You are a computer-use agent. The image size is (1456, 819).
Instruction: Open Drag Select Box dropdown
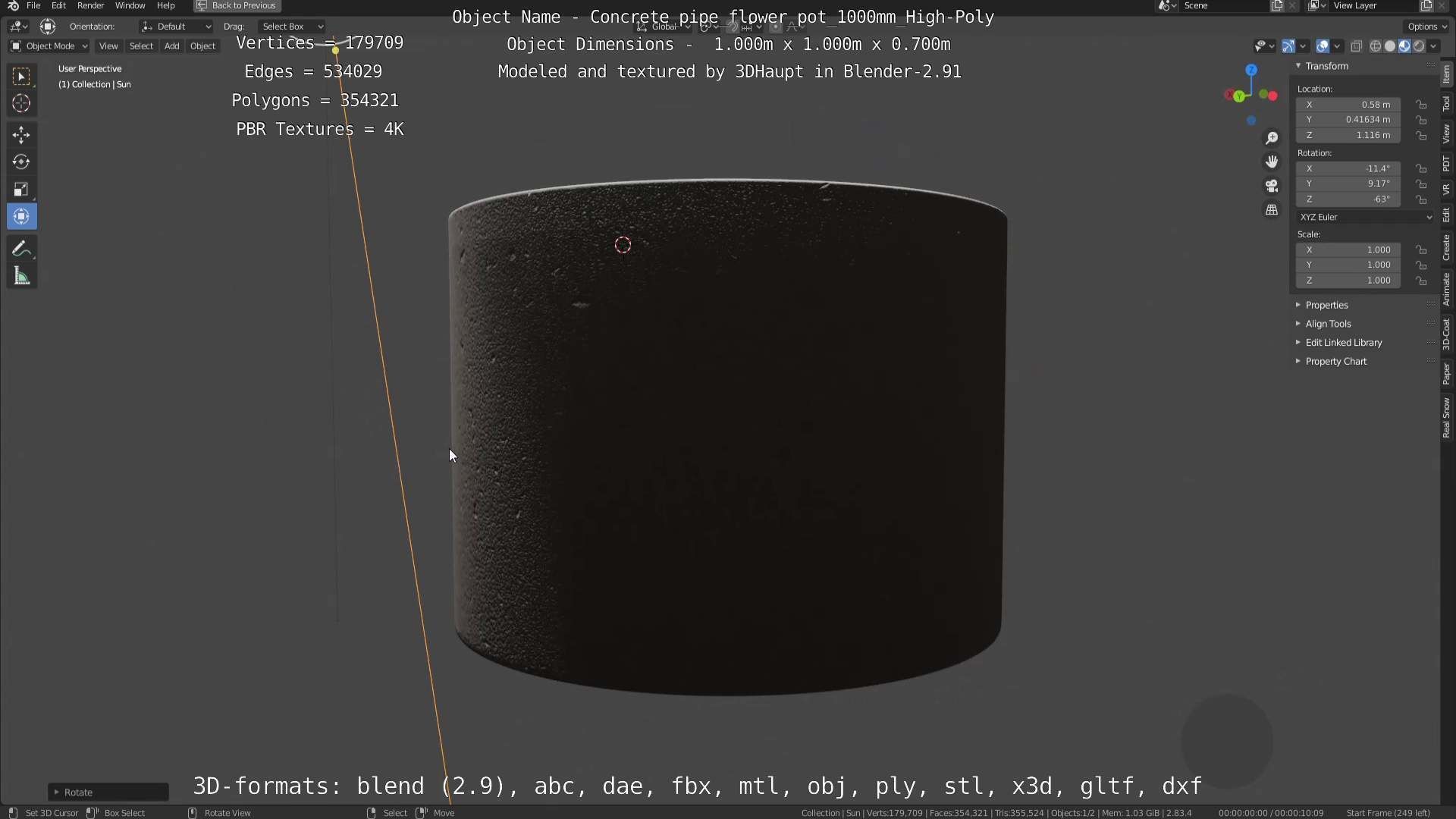click(291, 27)
